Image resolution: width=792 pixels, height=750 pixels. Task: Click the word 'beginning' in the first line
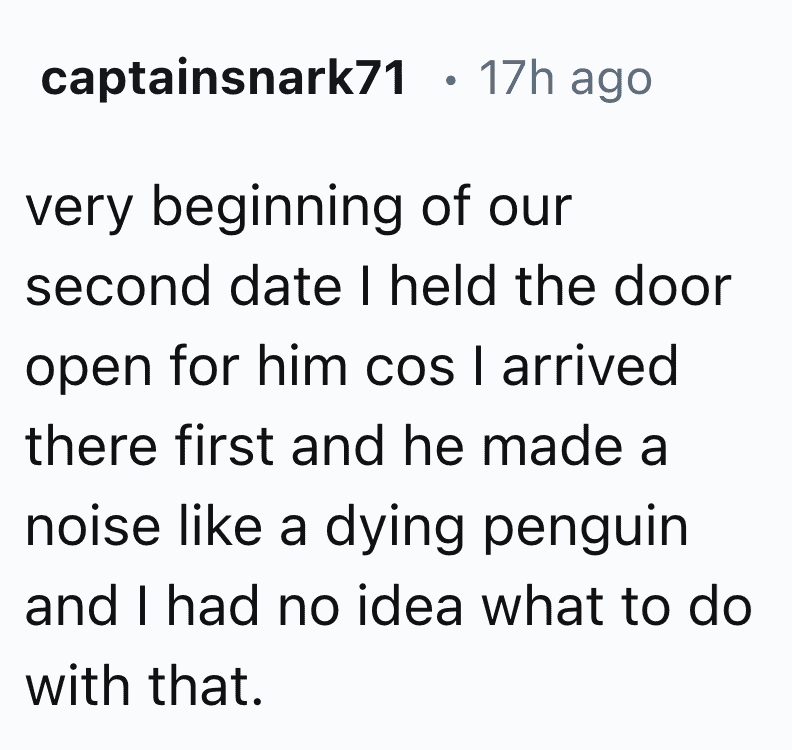276,208
